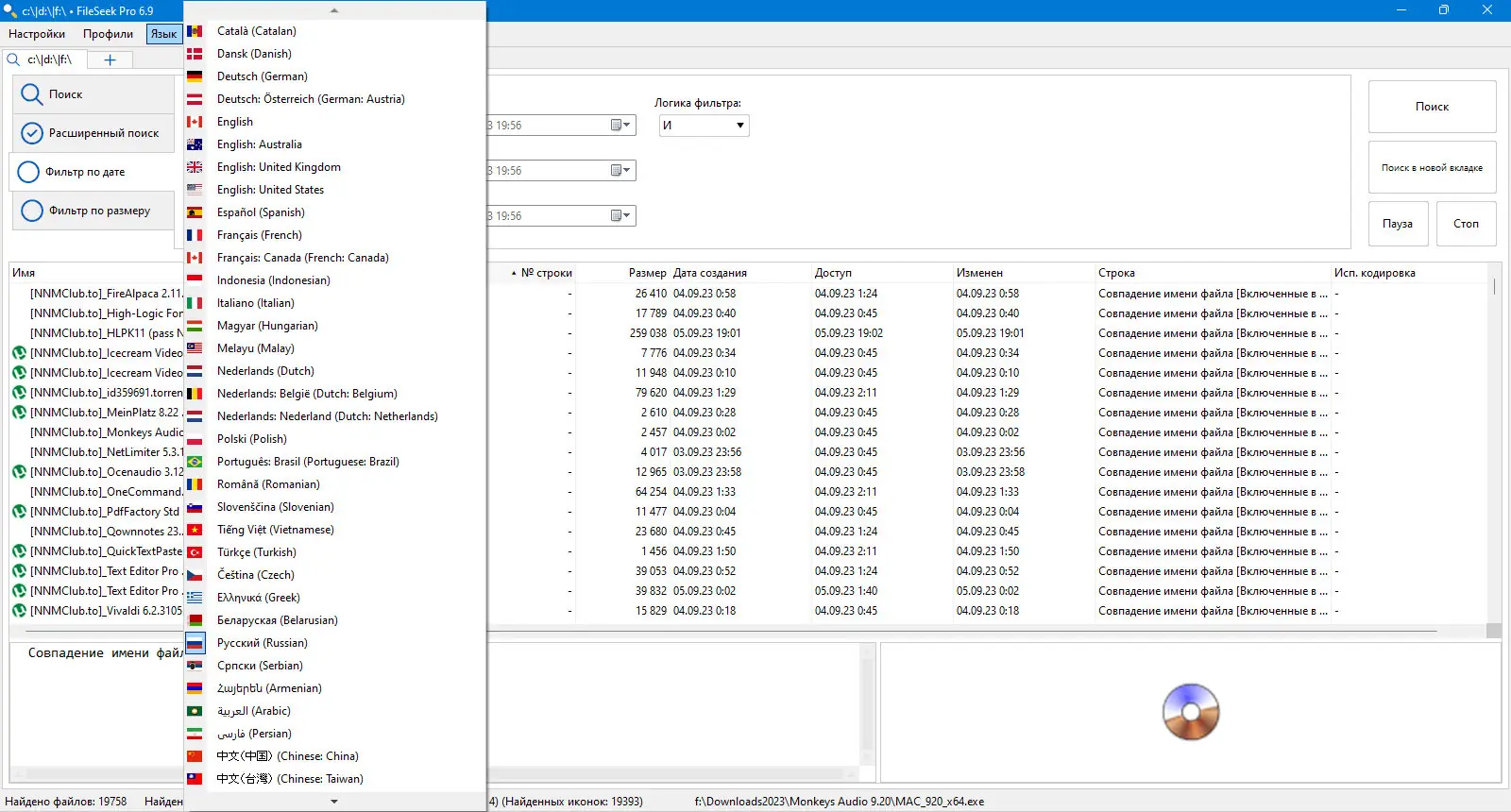Click the Пауза button
1511x812 pixels.
pos(1398,224)
